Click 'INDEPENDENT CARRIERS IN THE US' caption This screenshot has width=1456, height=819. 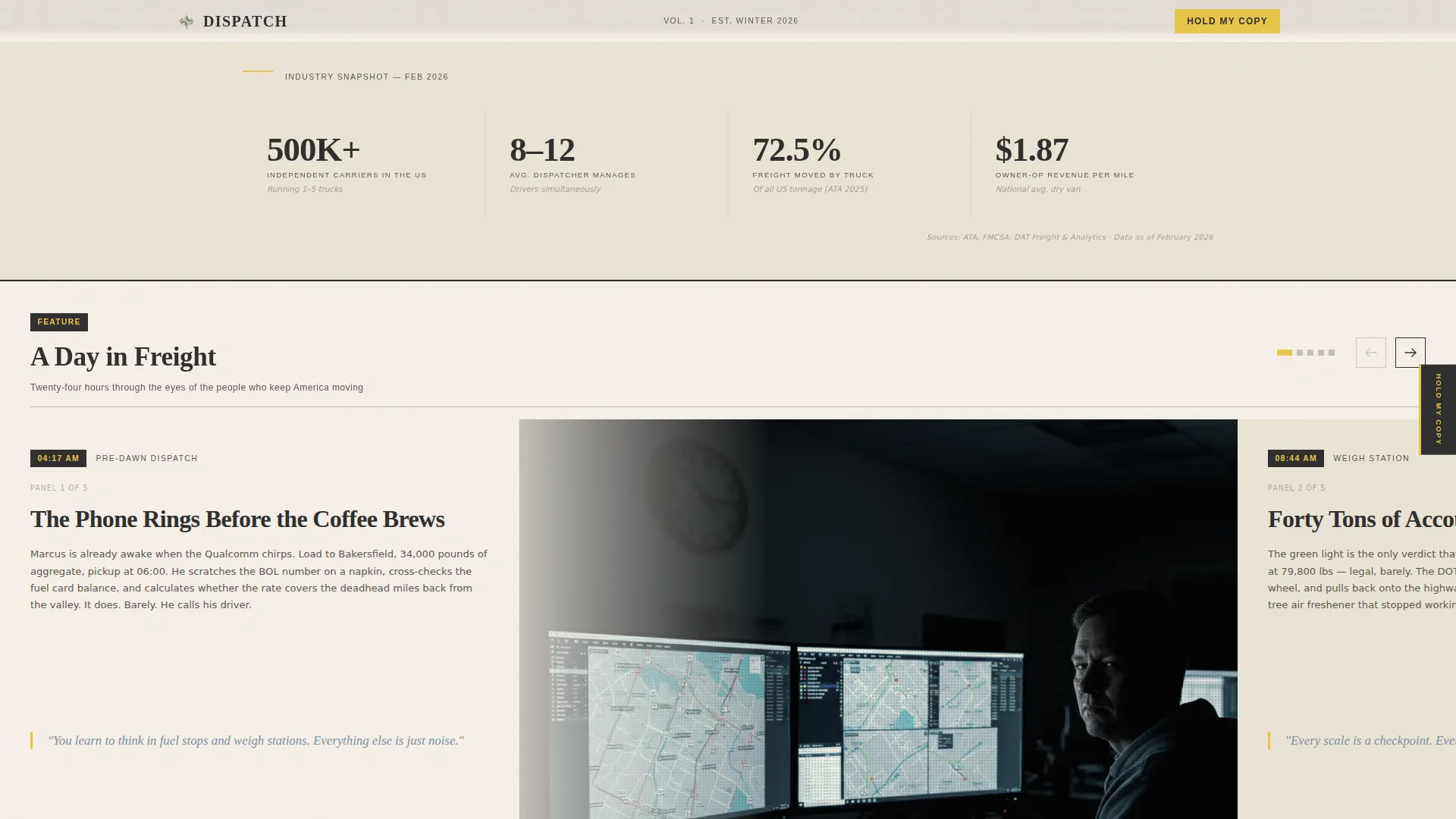(x=347, y=175)
